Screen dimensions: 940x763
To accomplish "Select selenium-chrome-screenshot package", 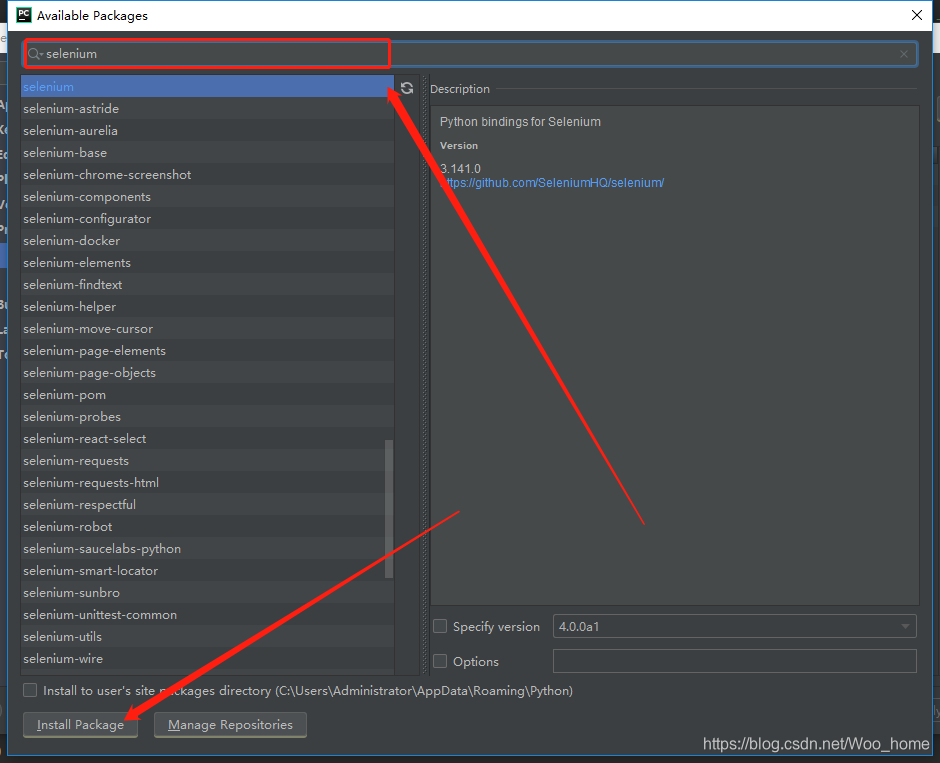I will [x=207, y=174].
